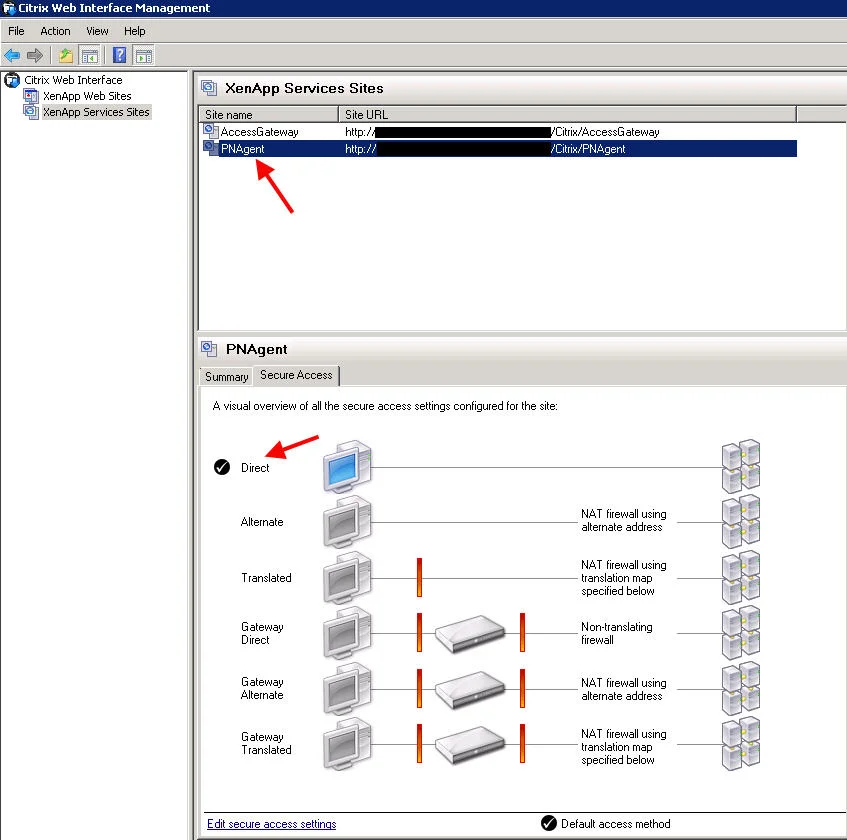The width and height of the screenshot is (847, 840).
Task: Click the Gateway Alternate label
Action: coord(262,688)
